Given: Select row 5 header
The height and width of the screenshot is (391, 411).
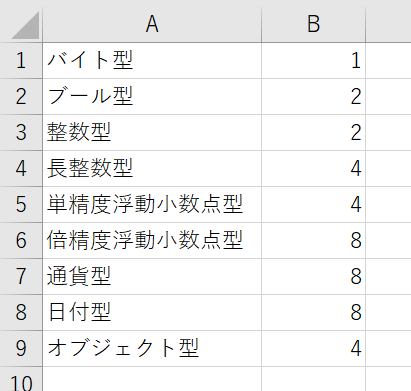Looking at the screenshot, I should pyautogui.click(x=21, y=204).
